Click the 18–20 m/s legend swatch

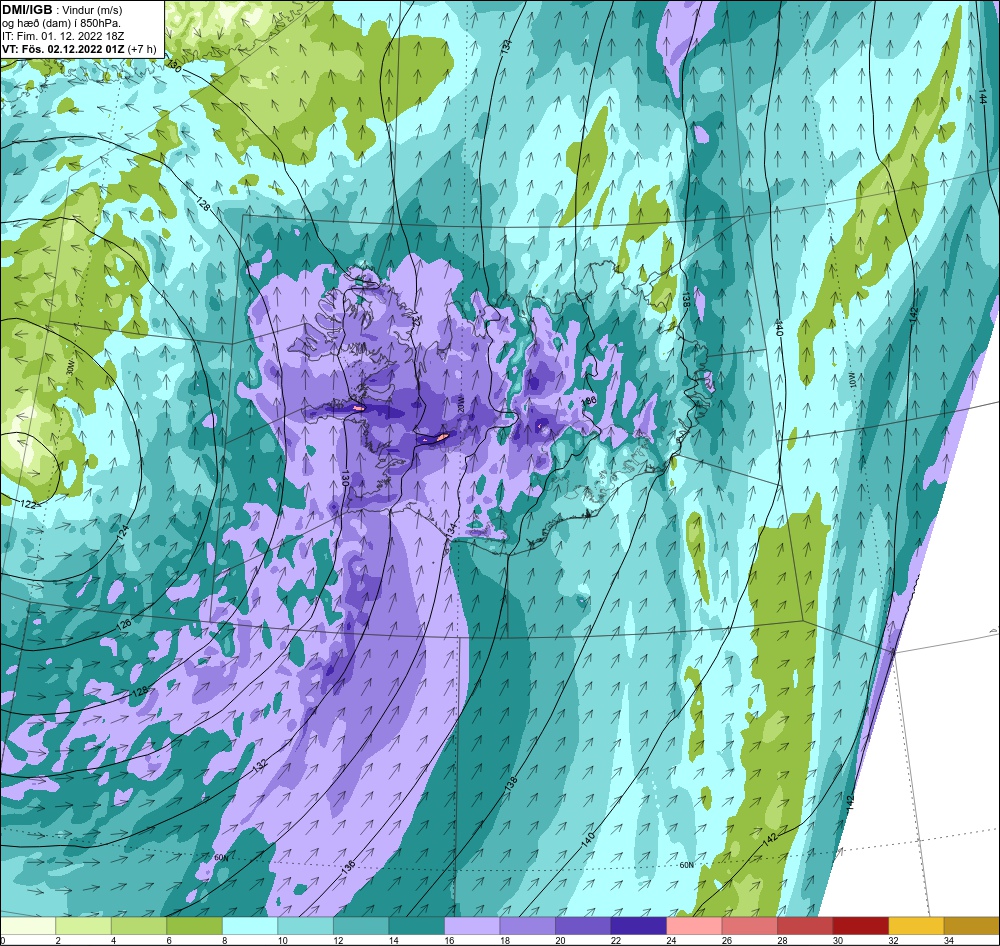pos(527,925)
